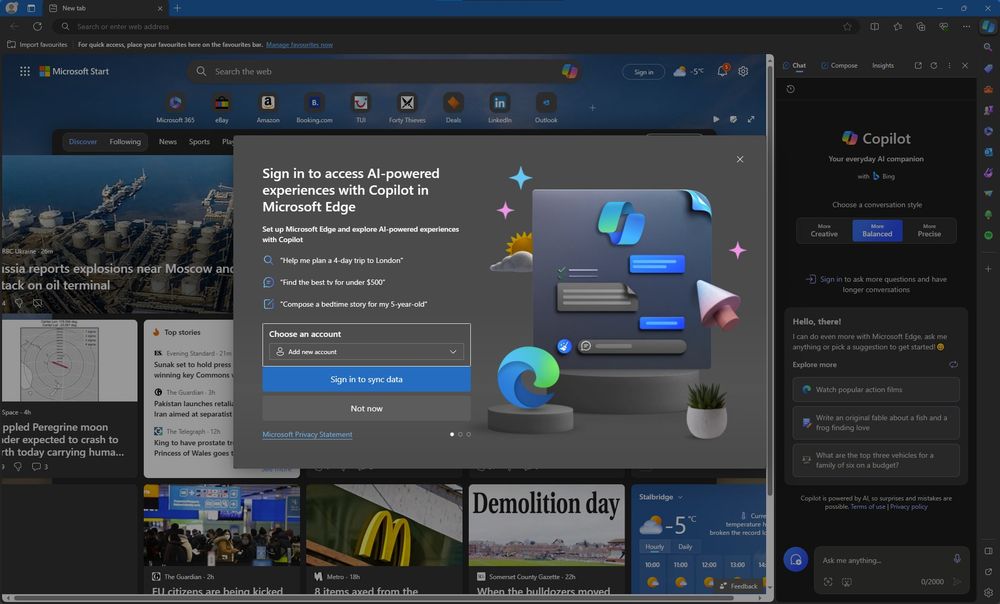Go to the second slide dot in the dialog
Viewport: 1000px width, 604px height.
click(x=460, y=434)
